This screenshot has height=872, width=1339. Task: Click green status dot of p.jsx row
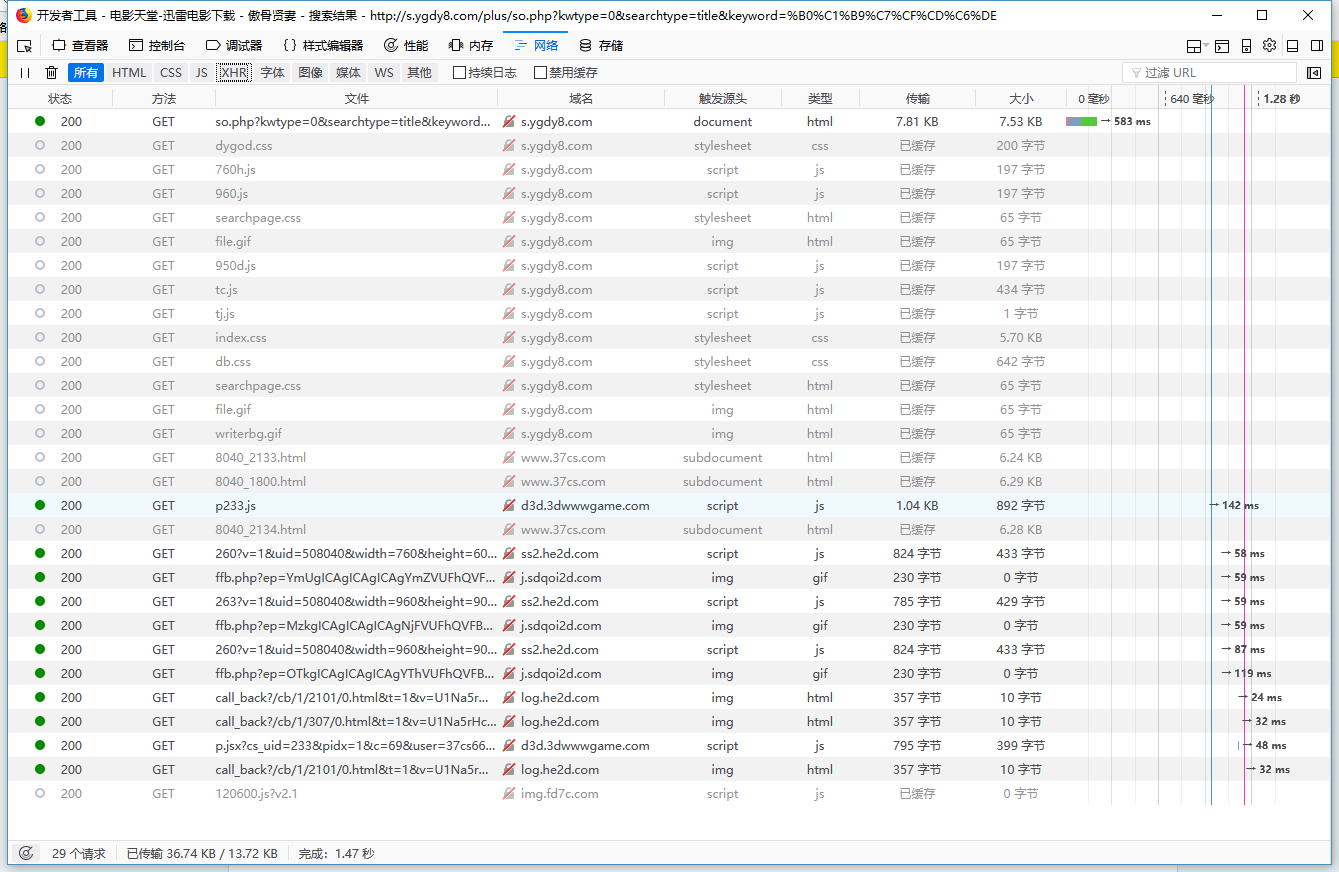coord(40,746)
